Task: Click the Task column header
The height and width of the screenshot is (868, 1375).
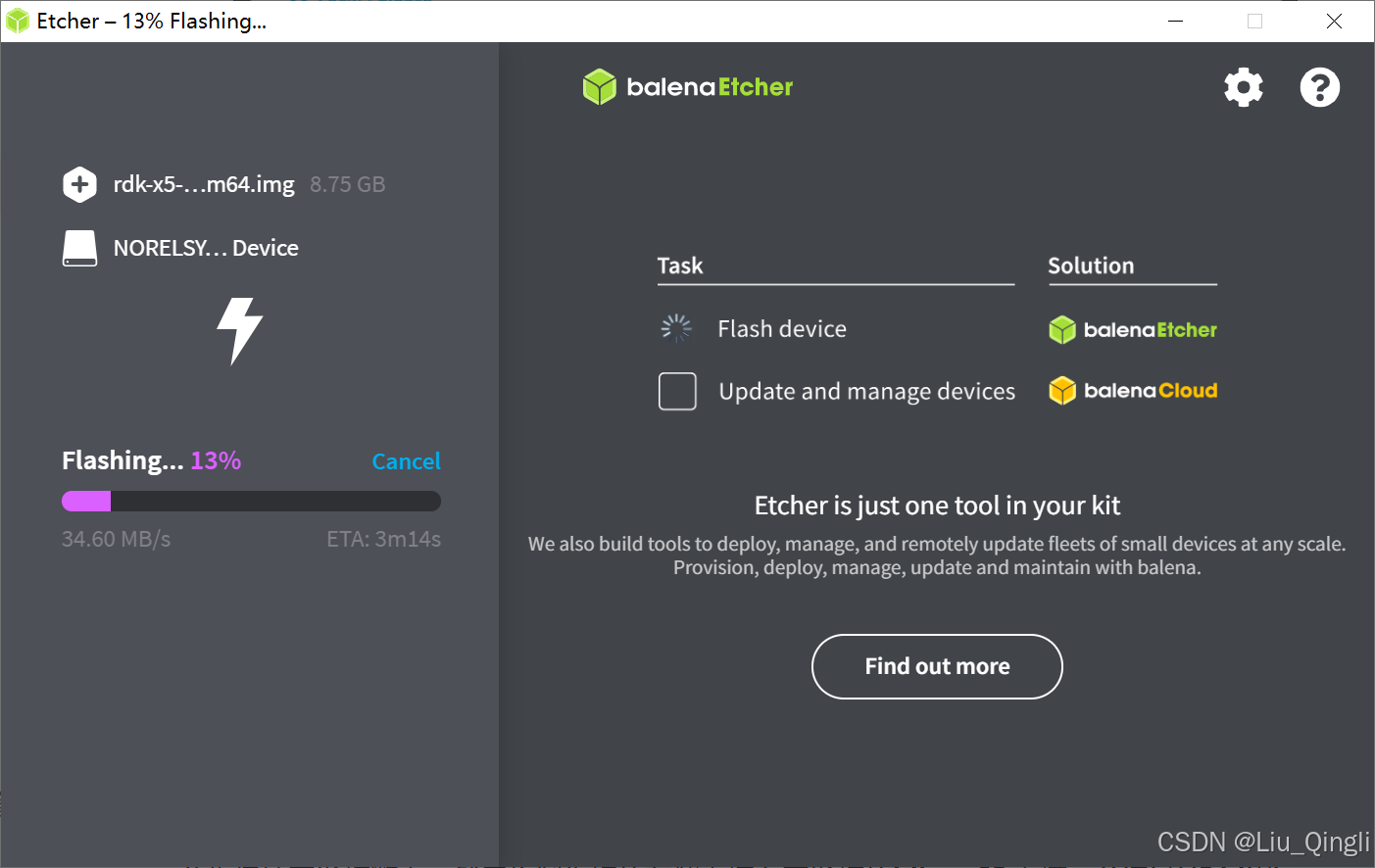Action: pyautogui.click(x=680, y=265)
